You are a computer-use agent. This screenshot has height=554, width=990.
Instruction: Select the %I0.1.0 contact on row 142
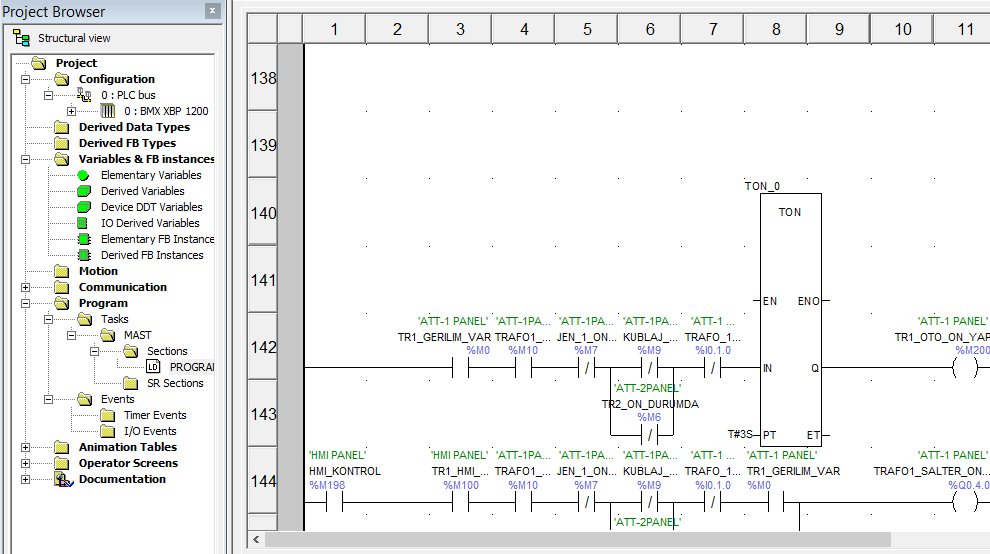pyautogui.click(x=713, y=368)
